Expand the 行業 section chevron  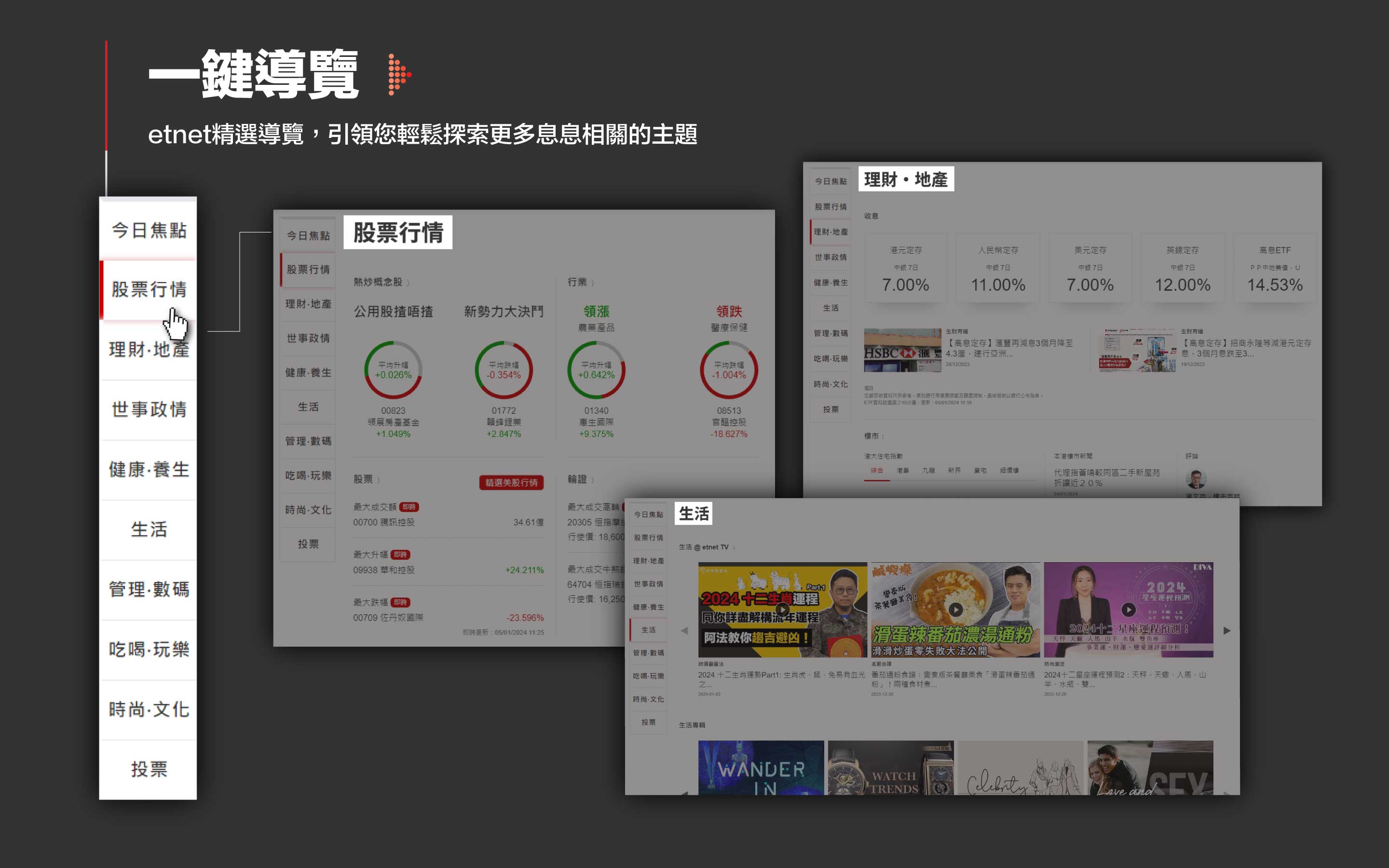tap(592, 283)
